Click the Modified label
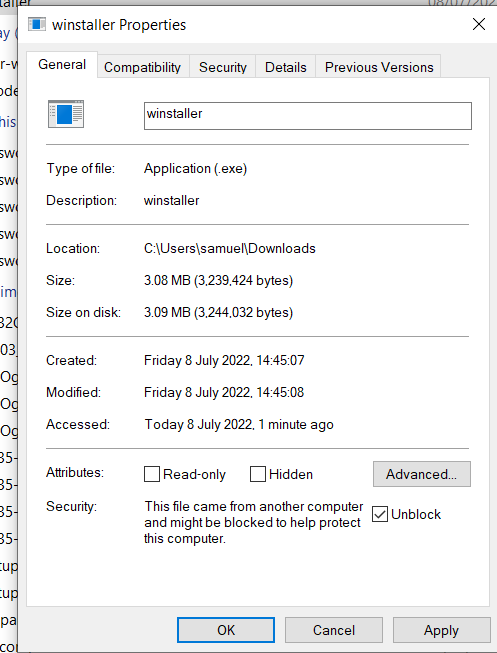Image resolution: width=497 pixels, height=653 pixels. tap(73, 392)
